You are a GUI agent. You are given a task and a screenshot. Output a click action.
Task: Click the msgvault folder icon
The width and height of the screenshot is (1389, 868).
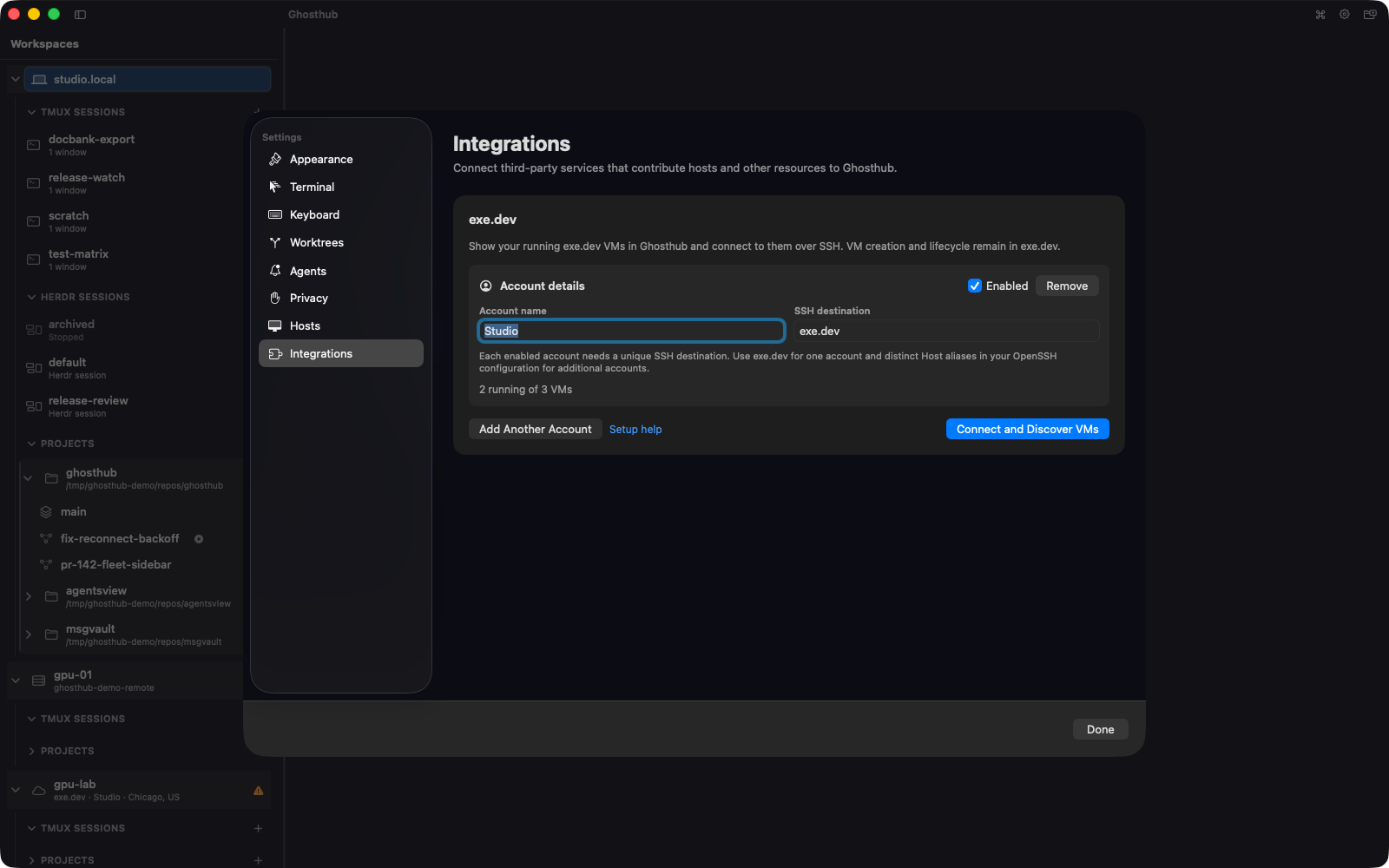tap(51, 635)
